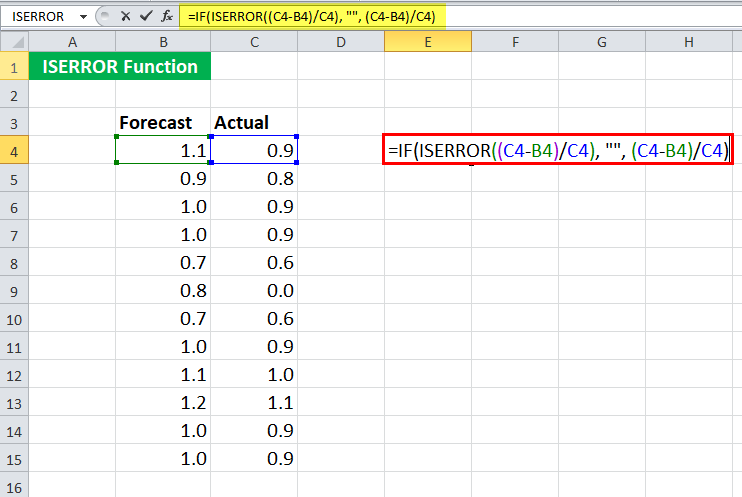Click Actual cell C13 with 1.1
This screenshot has height=497, width=742.
[x=254, y=402]
